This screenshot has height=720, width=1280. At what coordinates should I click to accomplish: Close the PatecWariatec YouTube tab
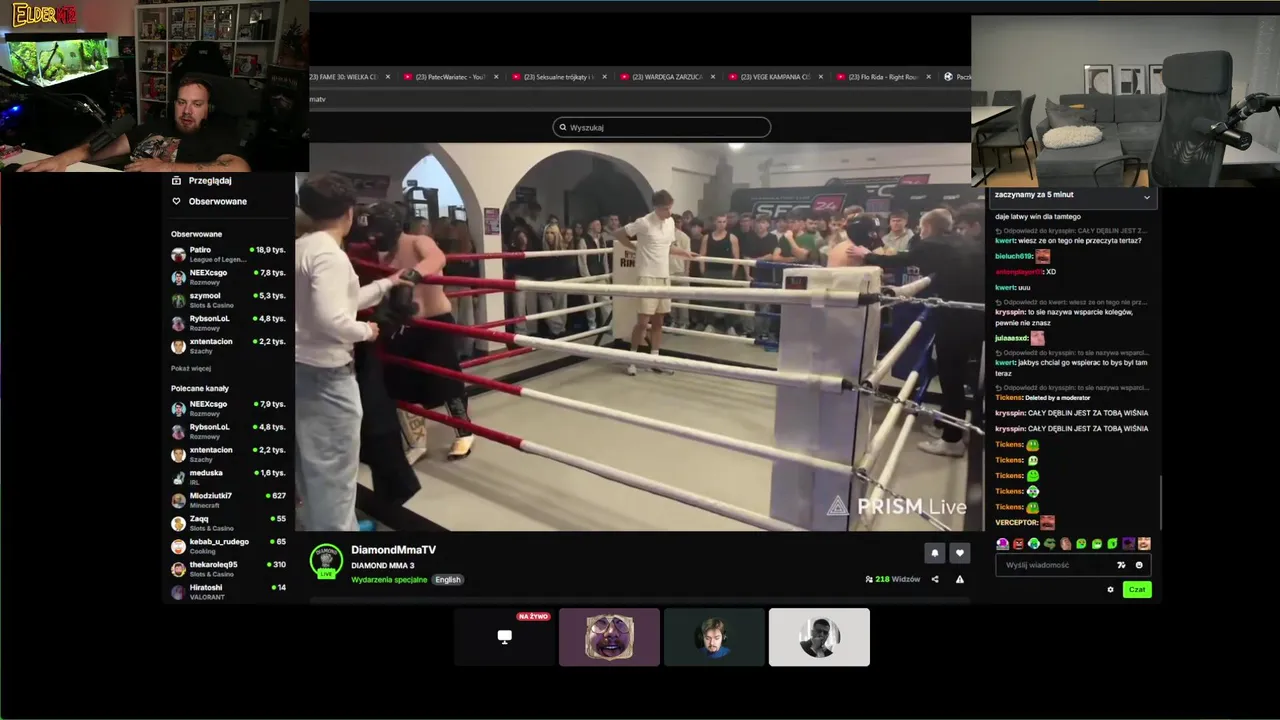click(x=496, y=77)
